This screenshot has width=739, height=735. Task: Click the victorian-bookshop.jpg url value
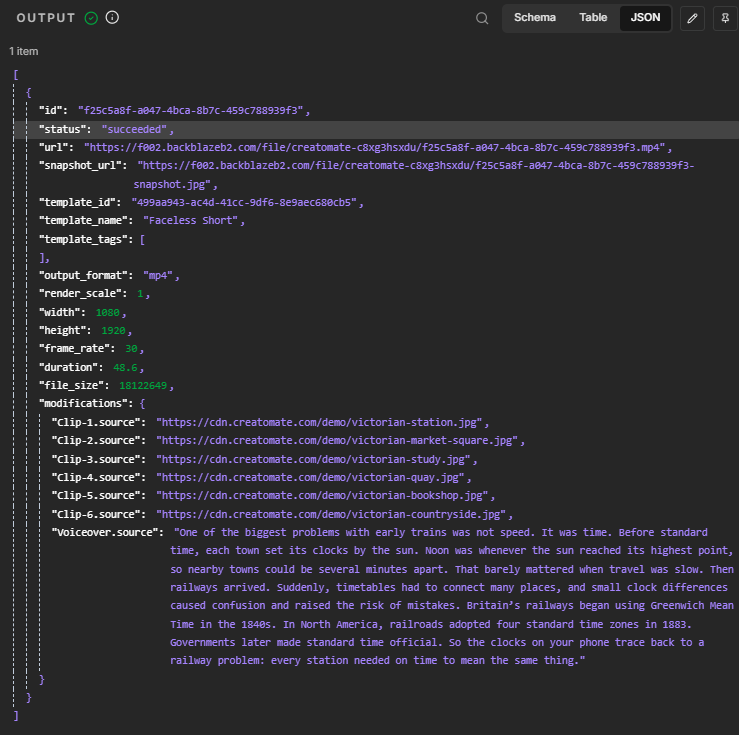322,495
